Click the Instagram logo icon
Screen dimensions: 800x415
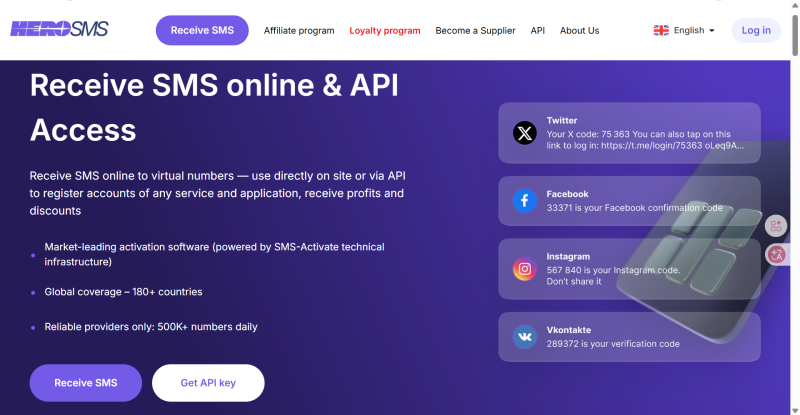pos(524,269)
